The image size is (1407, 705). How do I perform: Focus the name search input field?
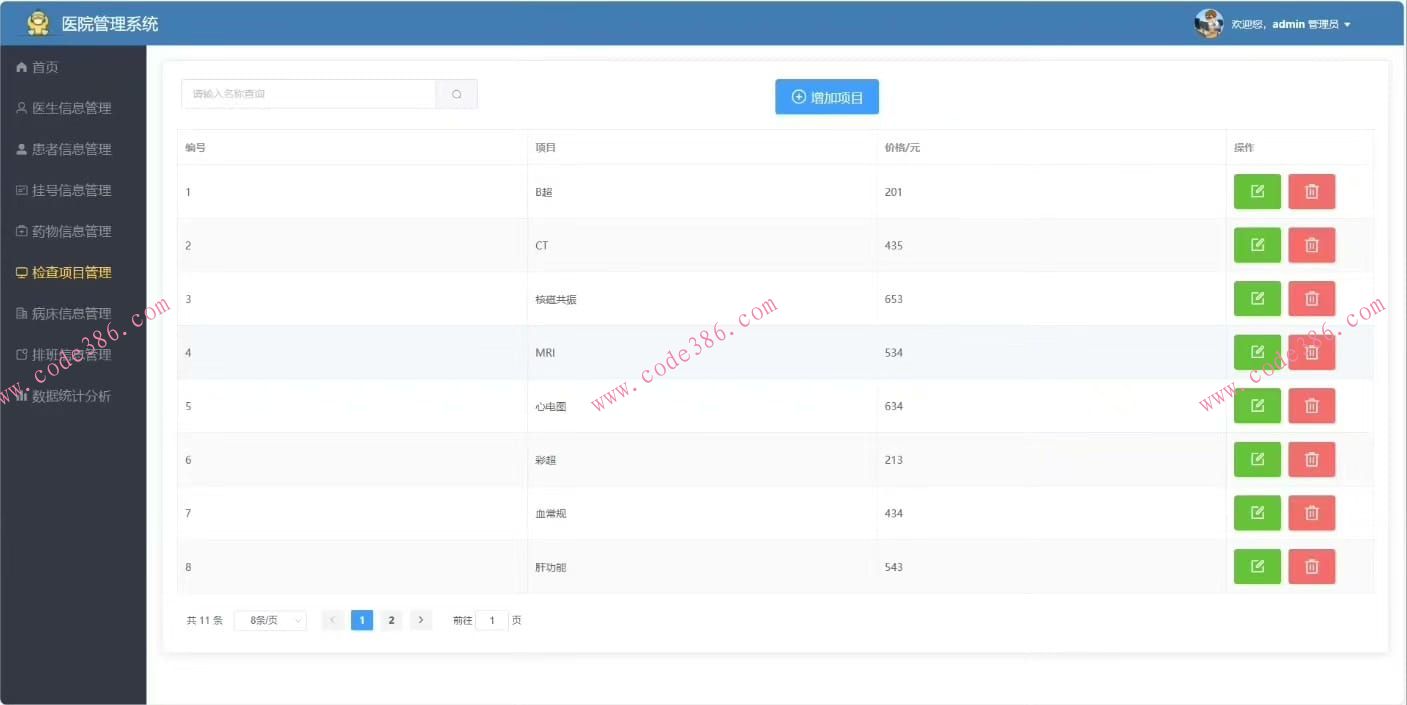(309, 94)
